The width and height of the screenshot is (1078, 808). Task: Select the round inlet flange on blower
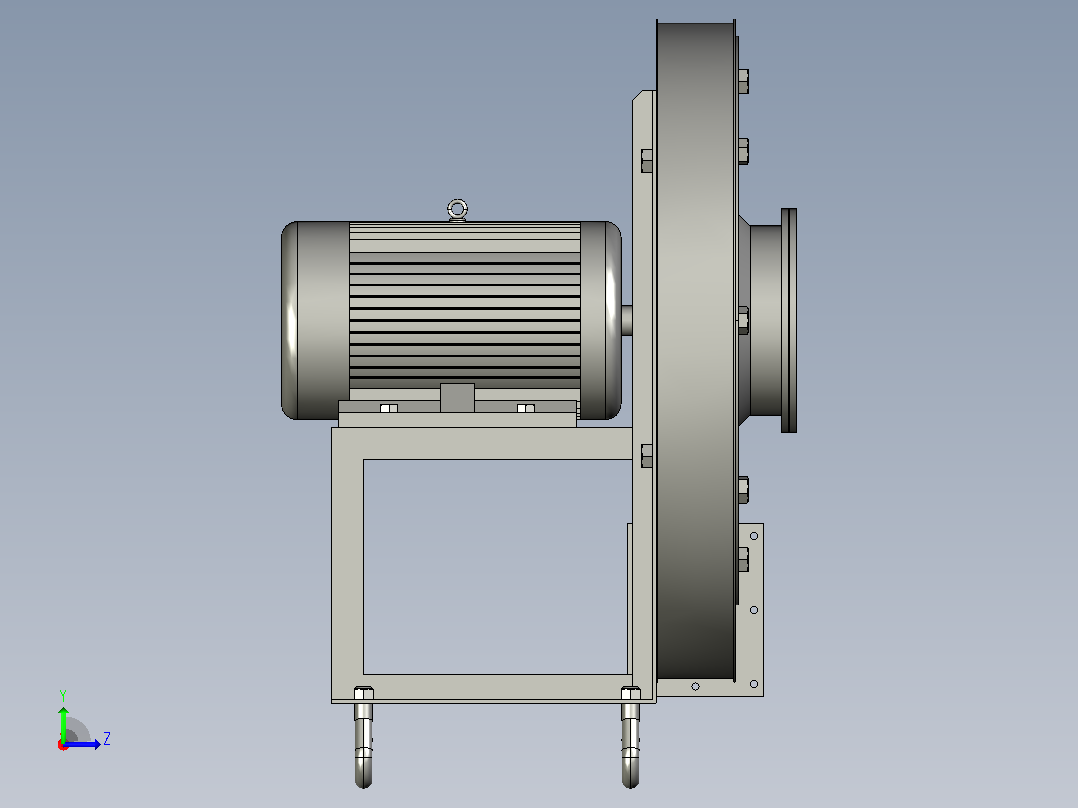coord(789,320)
